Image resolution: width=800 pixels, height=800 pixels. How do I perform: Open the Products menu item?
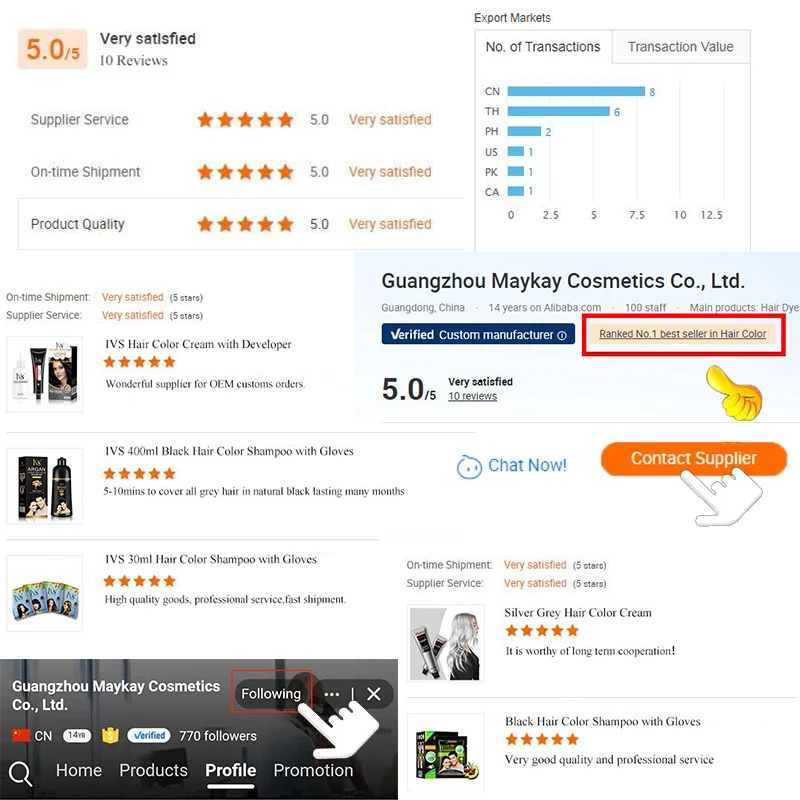coord(153,770)
